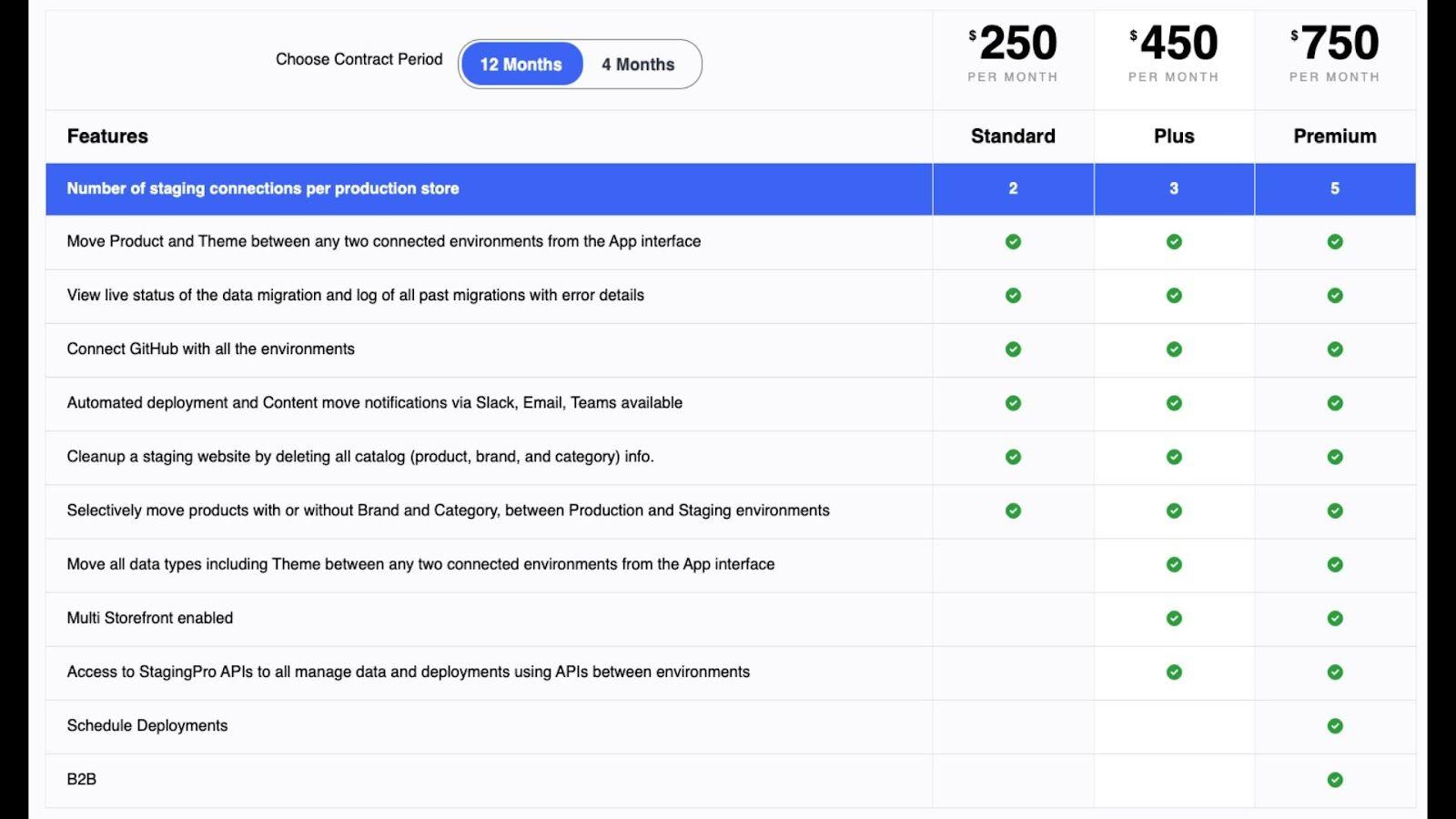
Task: Click the $750 per month price
Action: pos(1334,45)
